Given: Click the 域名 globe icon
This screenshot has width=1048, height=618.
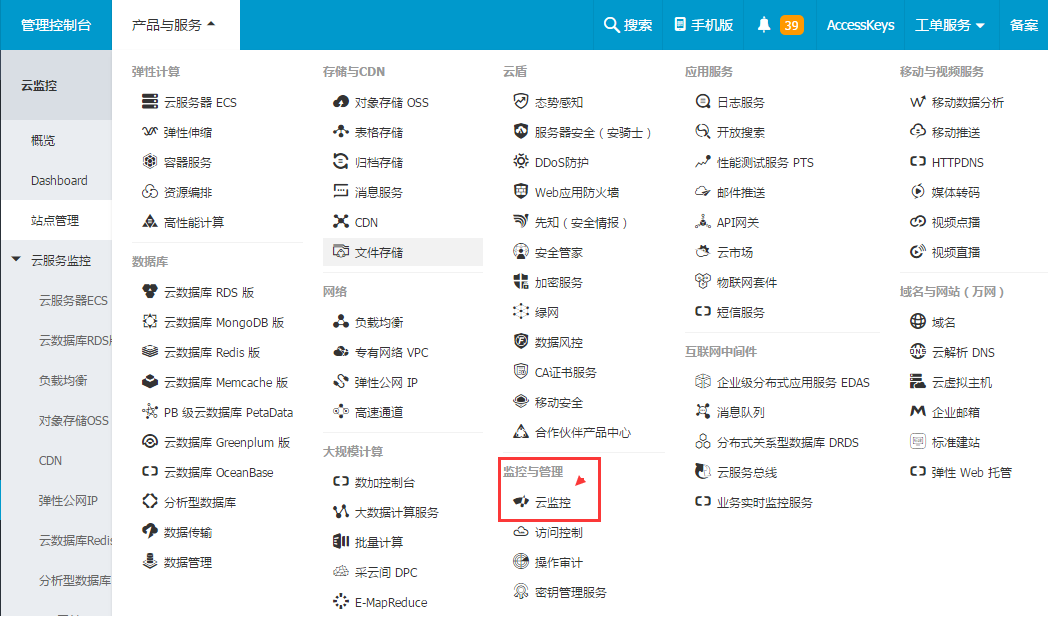Looking at the screenshot, I should pyautogui.click(x=917, y=322).
